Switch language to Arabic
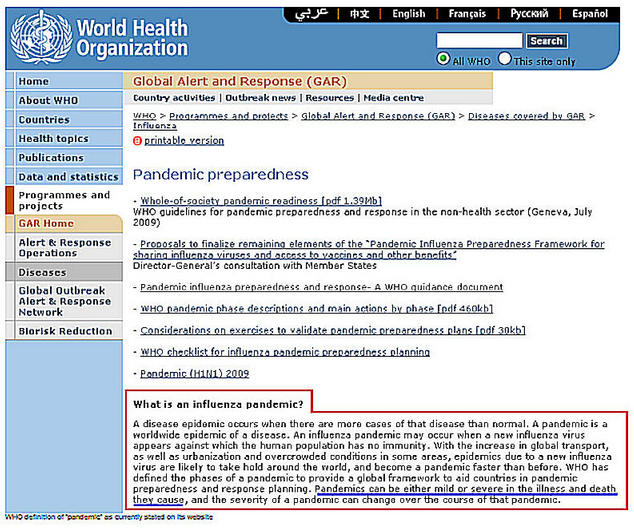The image size is (634, 528). (x=311, y=14)
